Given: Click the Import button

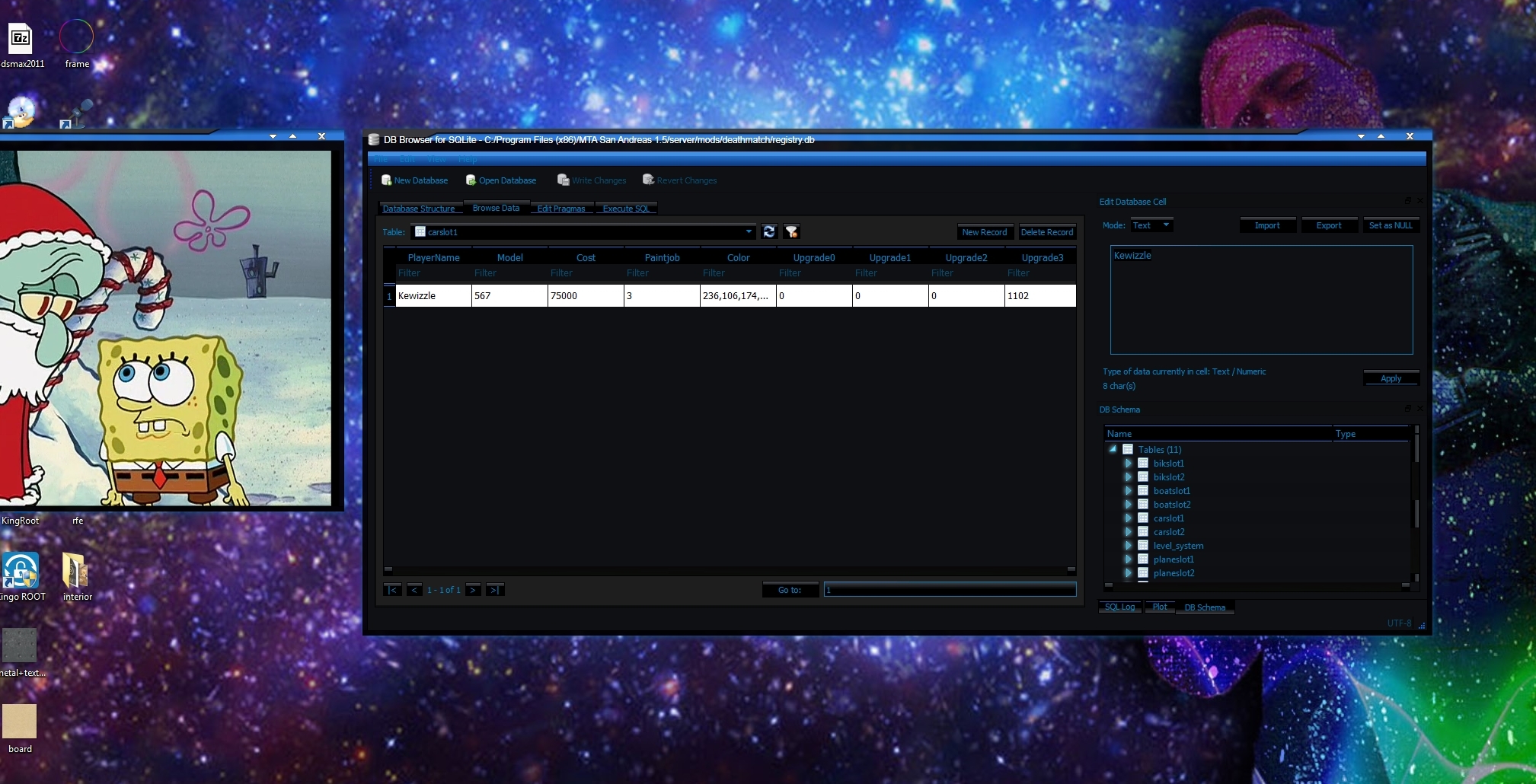Looking at the screenshot, I should pos(1267,225).
